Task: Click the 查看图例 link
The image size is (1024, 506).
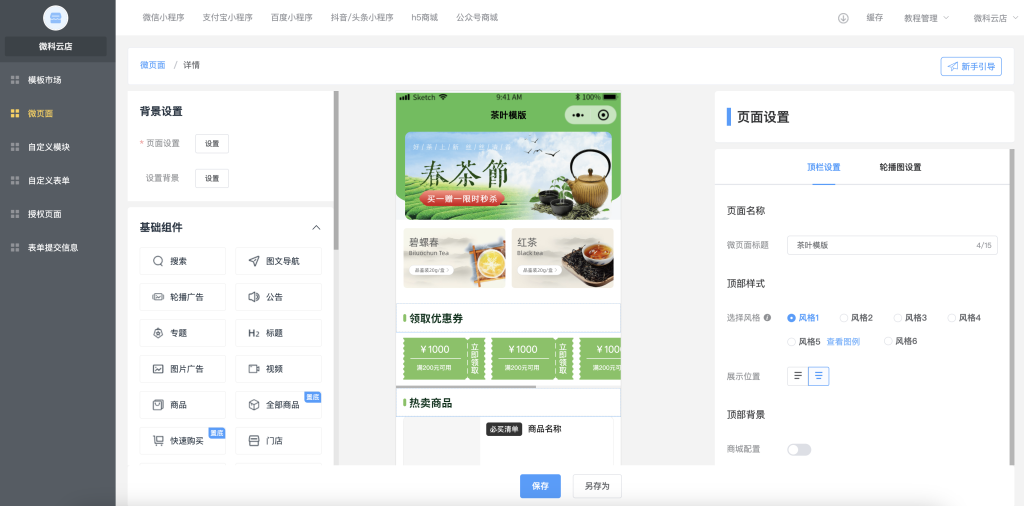Action: click(843, 342)
